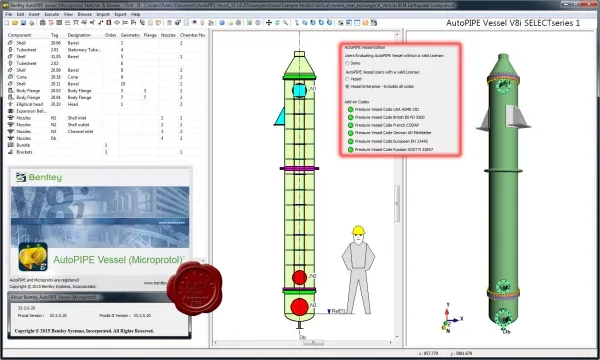Open the Execute menu
This screenshot has width=600, height=360.
(x=52, y=14)
